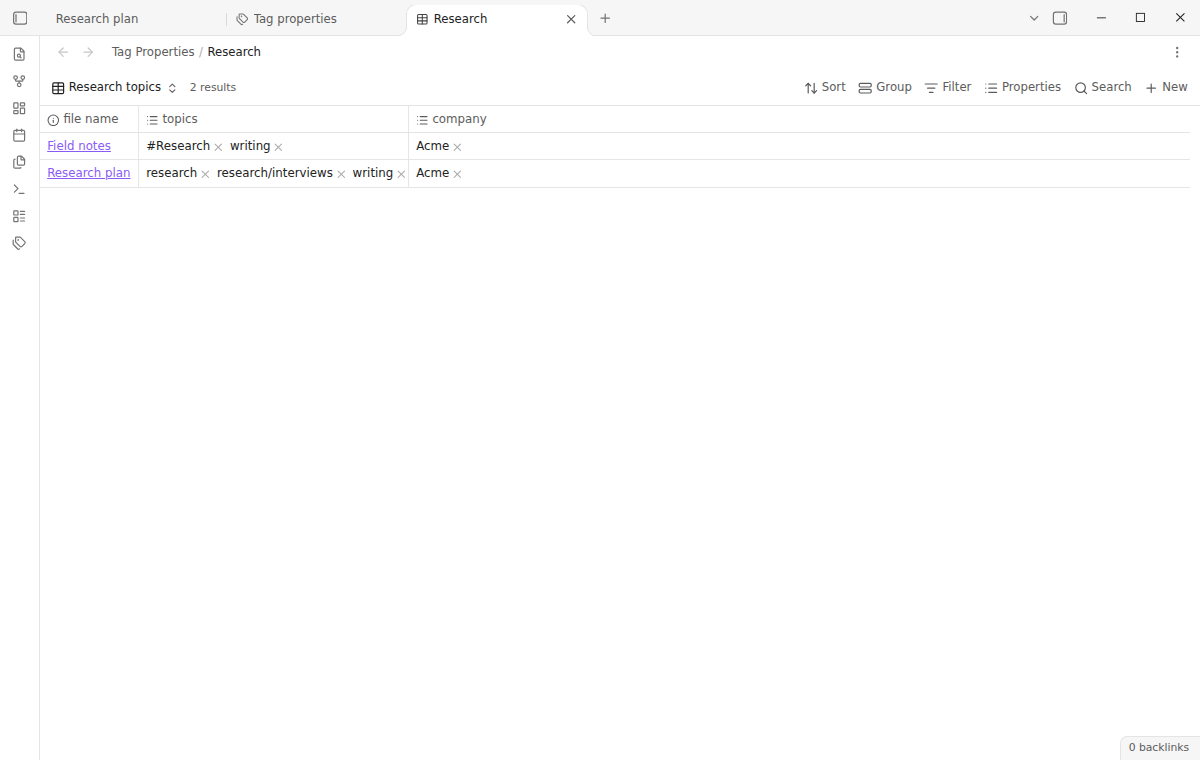The image size is (1200, 760).
Task: Minimize the application window
Action: 1101,18
